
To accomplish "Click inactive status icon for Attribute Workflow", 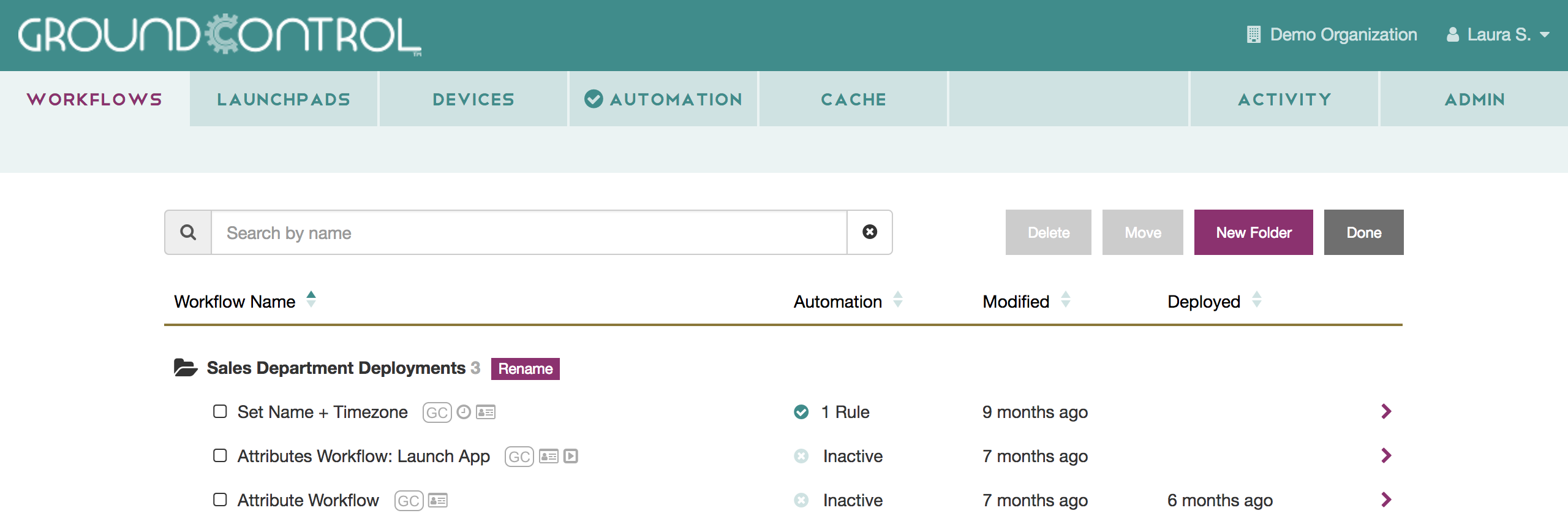I will (x=801, y=500).
